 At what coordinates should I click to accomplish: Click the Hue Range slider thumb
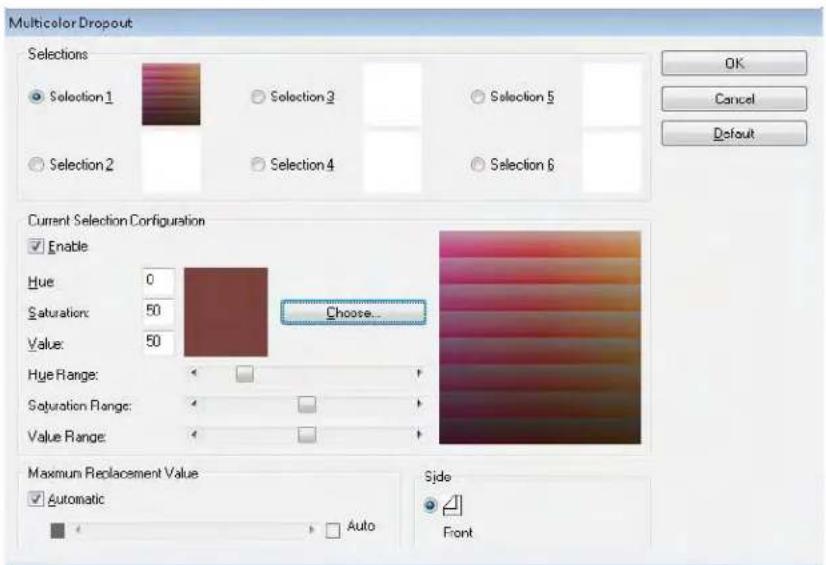pyautogui.click(x=244, y=374)
